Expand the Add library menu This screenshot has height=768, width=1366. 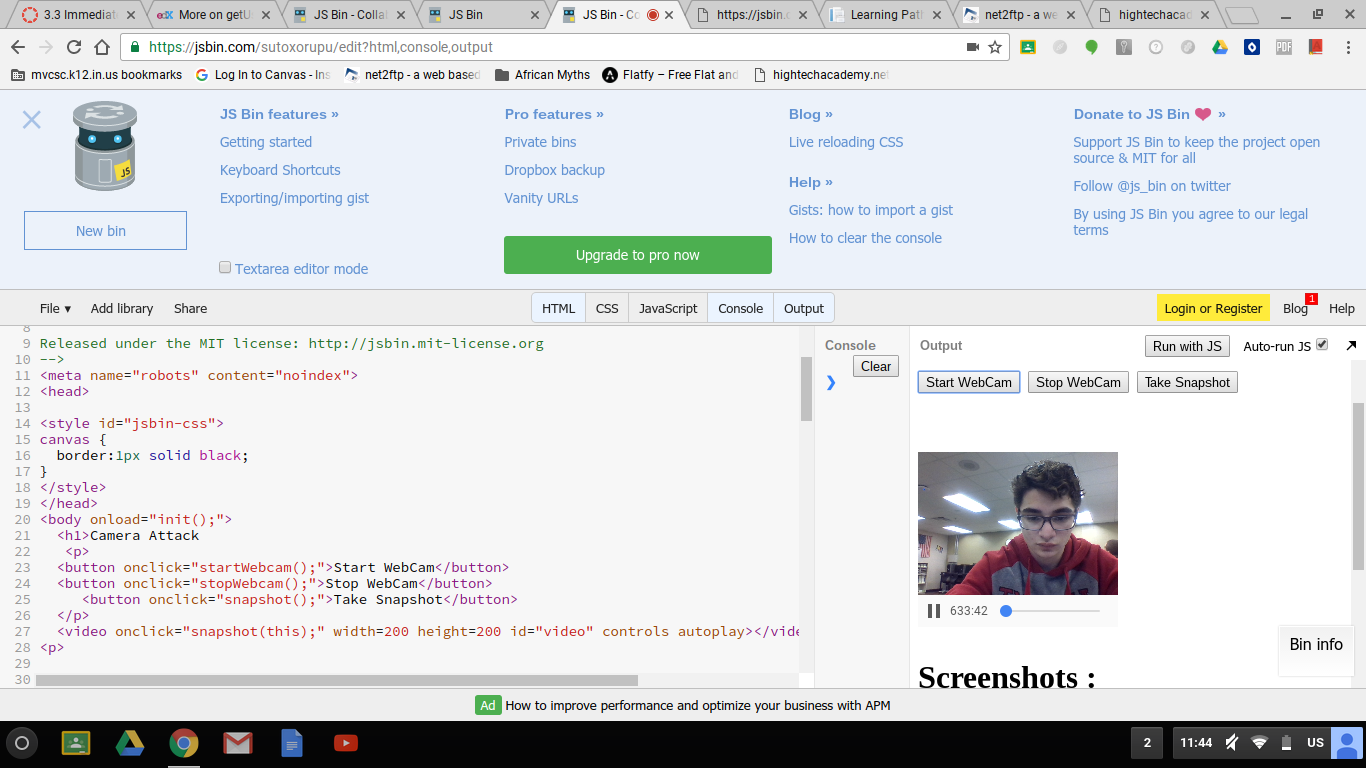(x=122, y=309)
